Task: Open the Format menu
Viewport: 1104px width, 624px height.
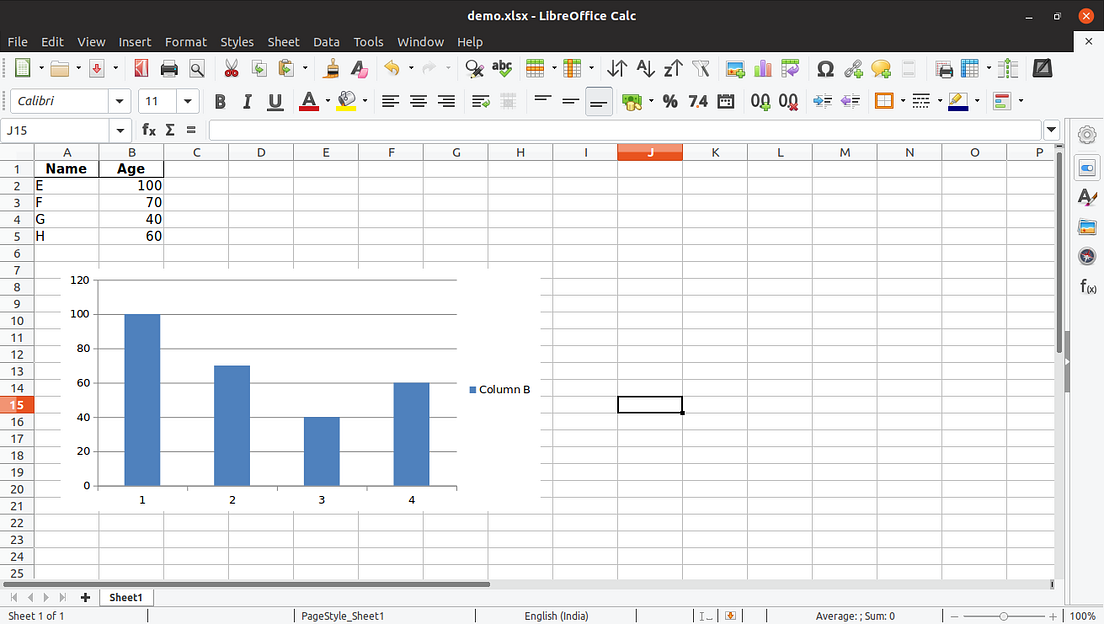Action: pos(185,42)
